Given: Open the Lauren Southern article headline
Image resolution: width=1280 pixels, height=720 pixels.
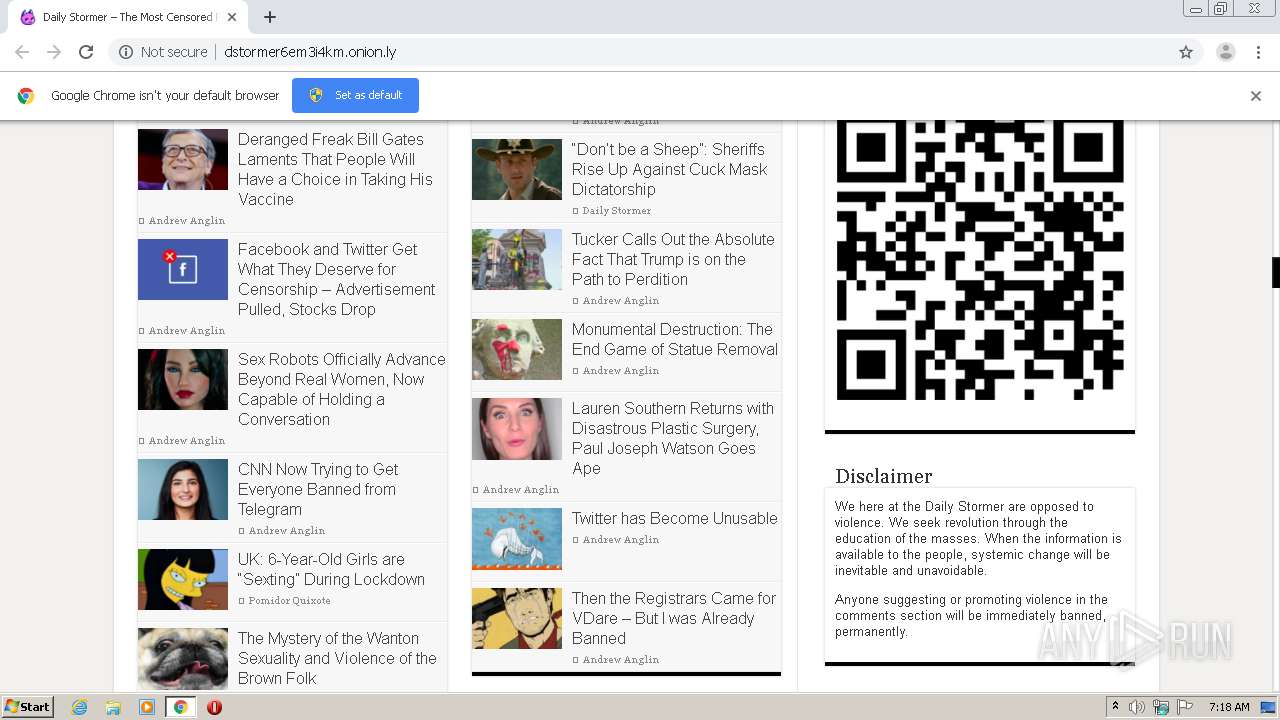Looking at the screenshot, I should (672, 438).
